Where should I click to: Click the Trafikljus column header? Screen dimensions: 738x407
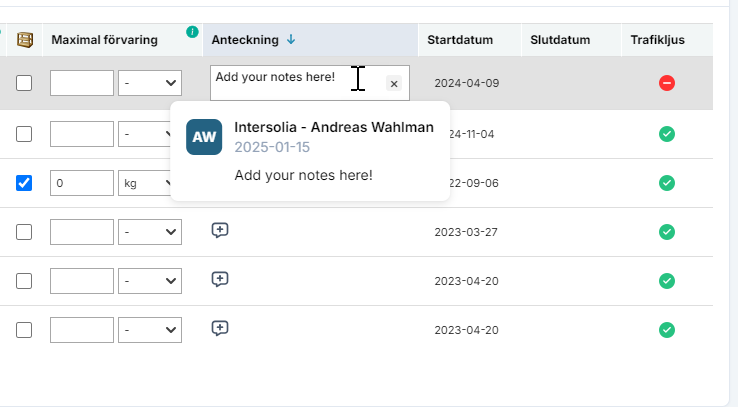pyautogui.click(x=656, y=40)
